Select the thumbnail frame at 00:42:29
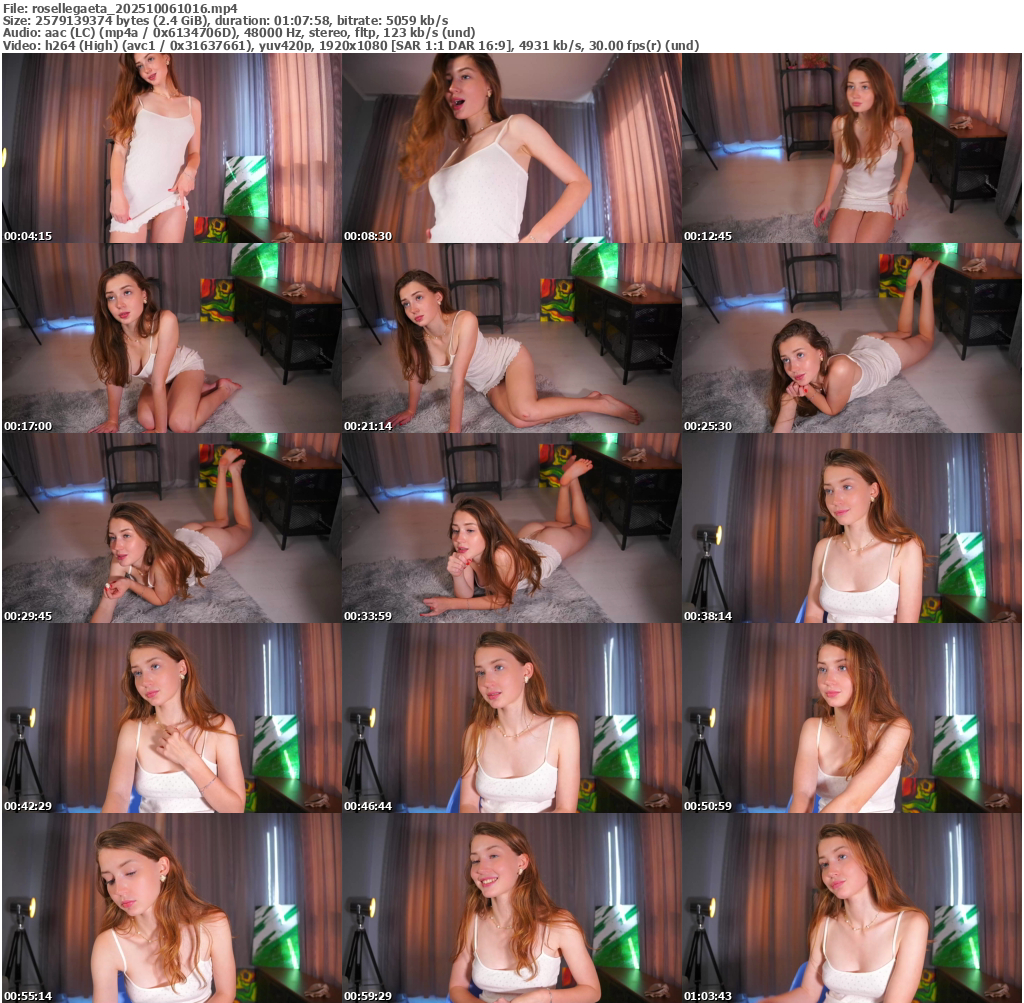The image size is (1024, 1003). pyautogui.click(x=172, y=718)
